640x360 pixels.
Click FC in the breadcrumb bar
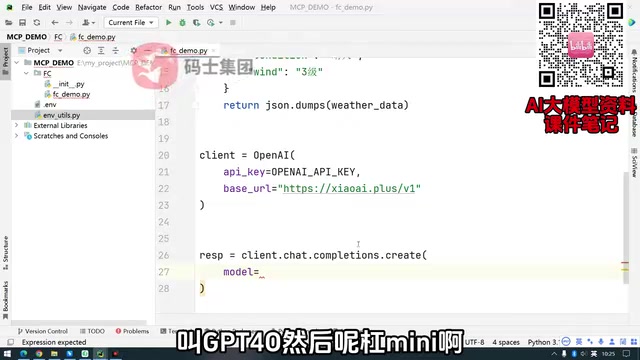(x=58, y=37)
